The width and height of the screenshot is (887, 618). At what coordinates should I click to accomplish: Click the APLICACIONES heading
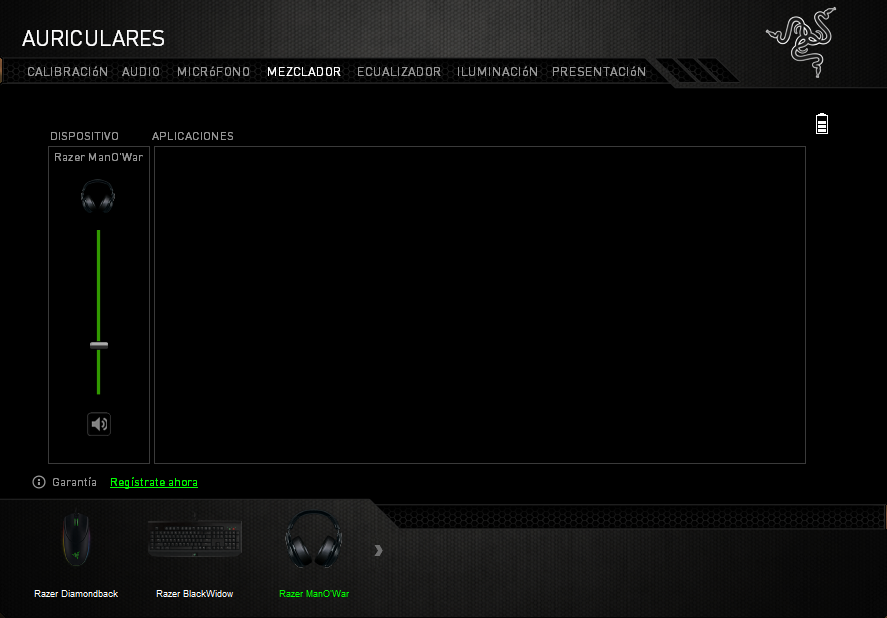tap(193, 136)
